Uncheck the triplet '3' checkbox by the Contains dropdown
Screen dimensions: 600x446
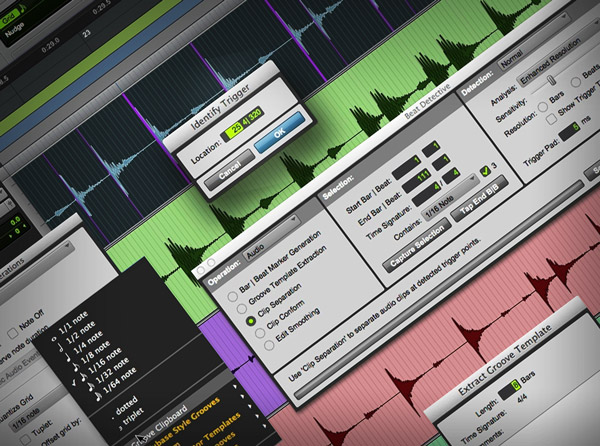(485, 170)
